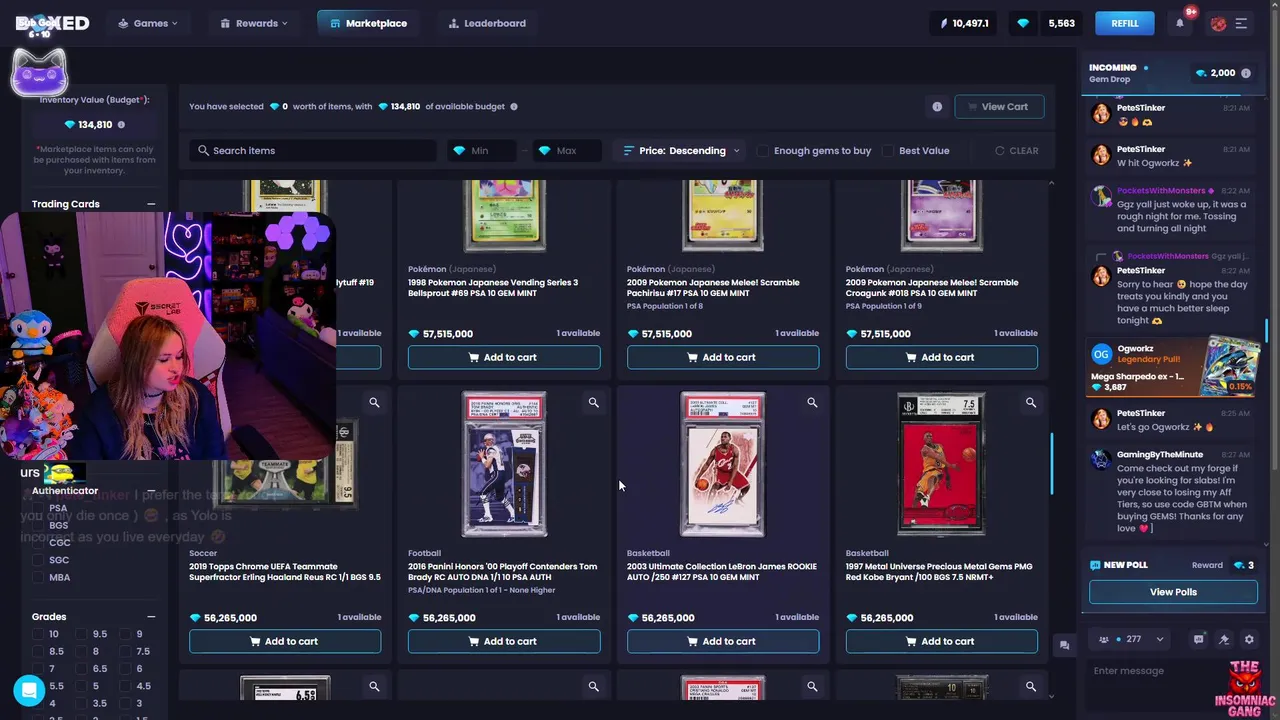
Task: Add Erling Haaland Superfractor card to cart
Action: pos(285,641)
